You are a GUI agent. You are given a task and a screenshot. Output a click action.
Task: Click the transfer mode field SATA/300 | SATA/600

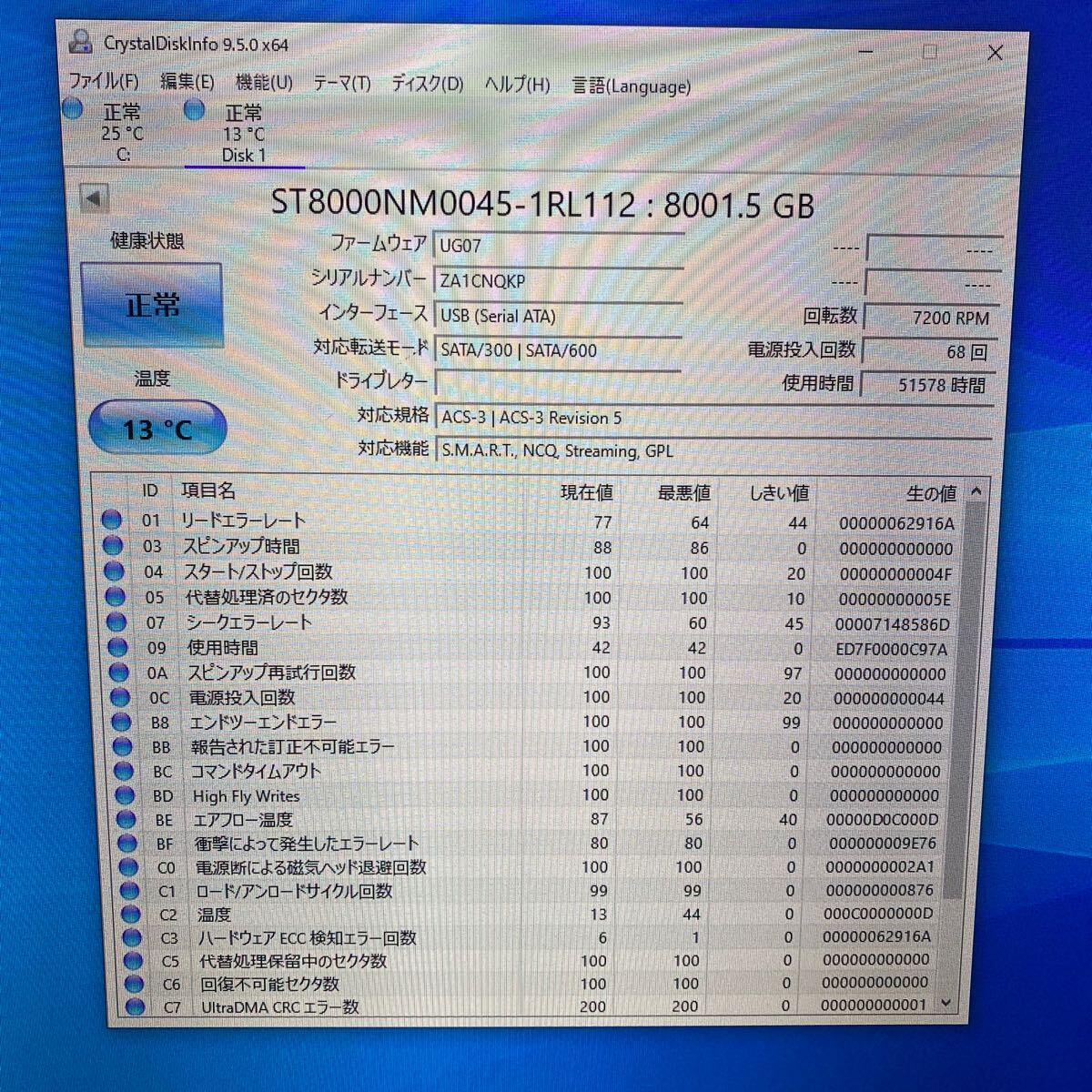tap(558, 350)
